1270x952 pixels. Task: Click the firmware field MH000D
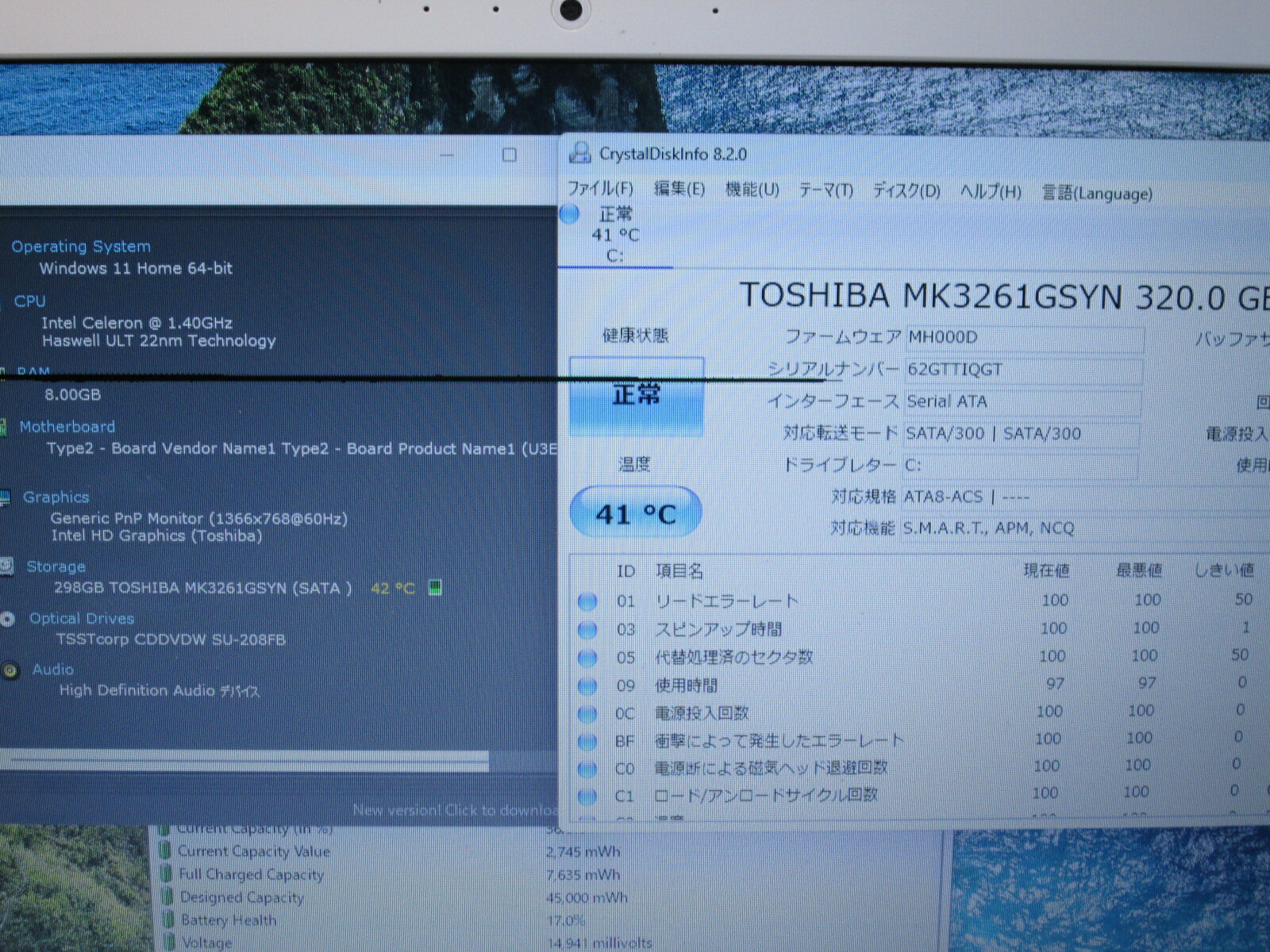pos(1024,338)
